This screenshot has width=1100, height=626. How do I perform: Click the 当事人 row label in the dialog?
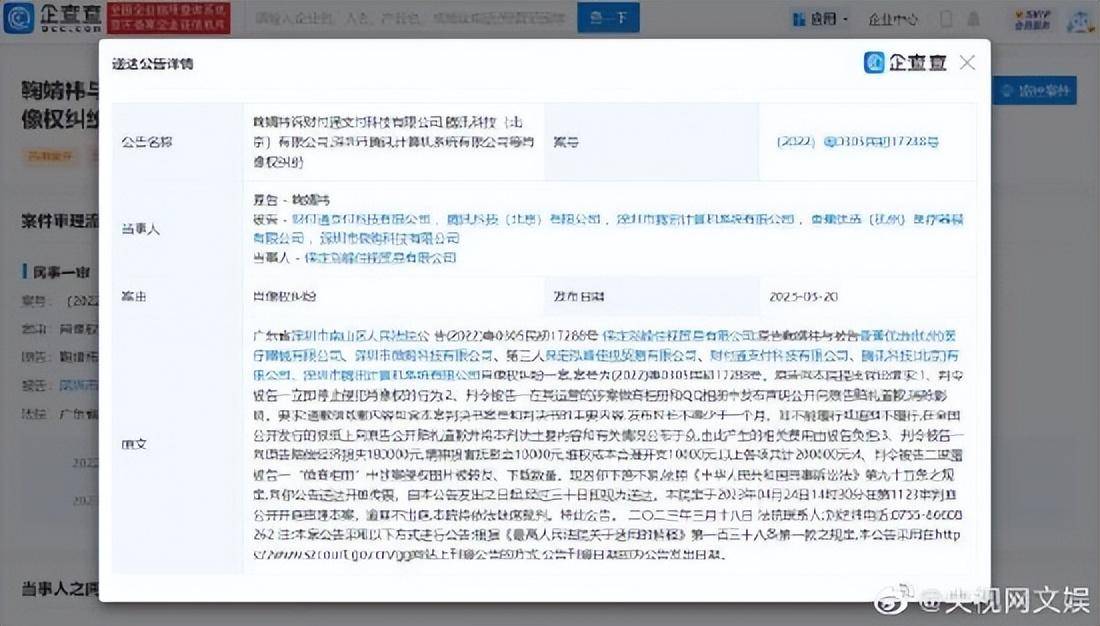point(140,229)
